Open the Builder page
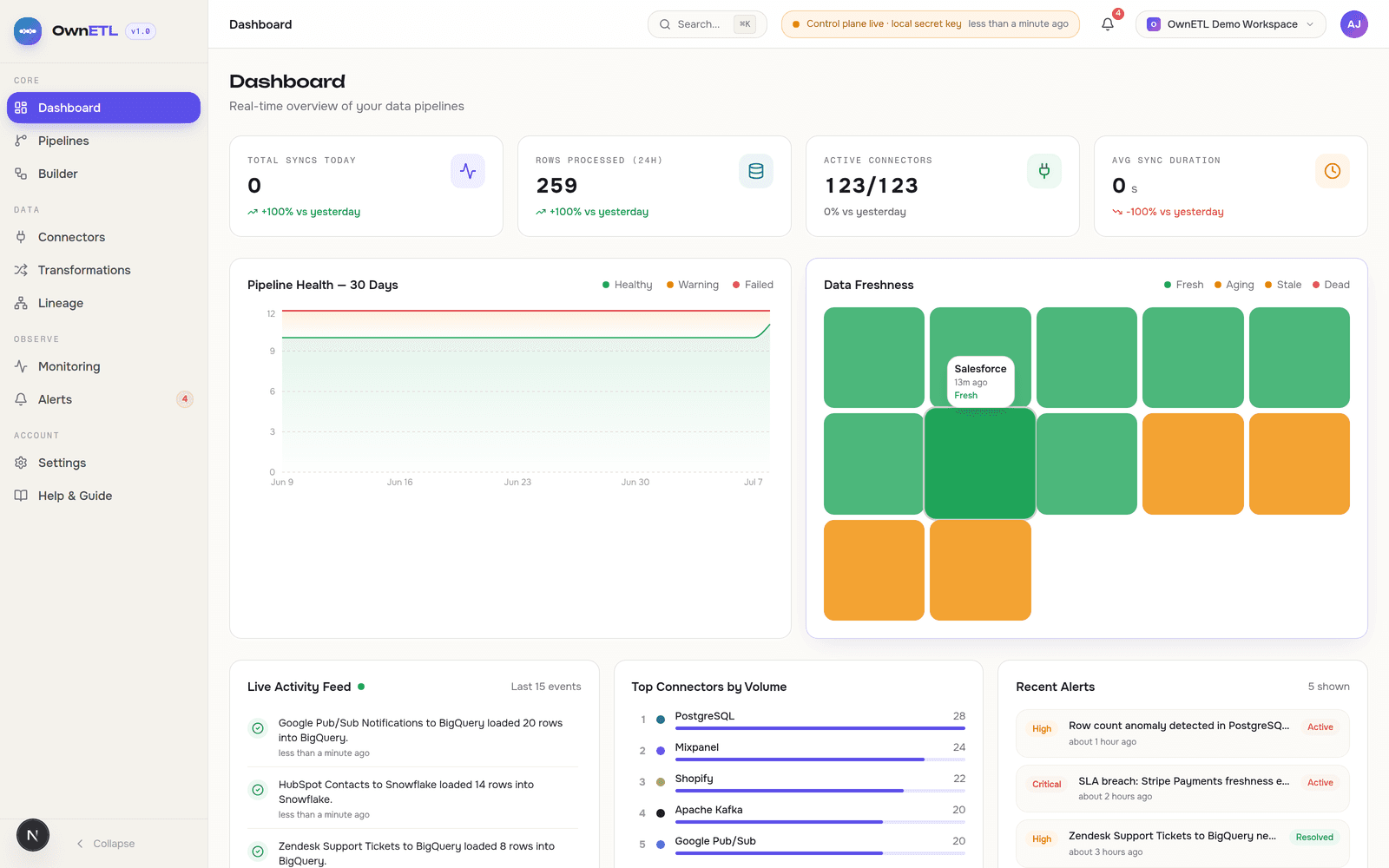 [103, 174]
